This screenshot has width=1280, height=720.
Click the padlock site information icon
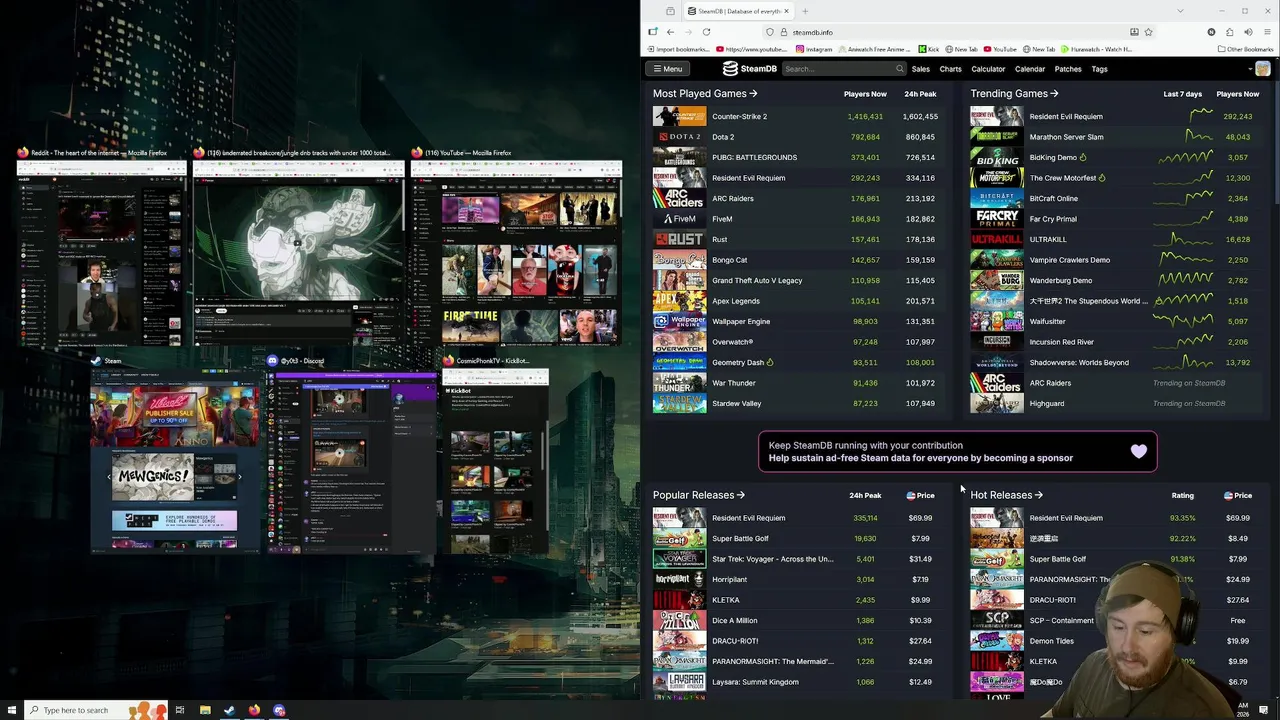[783, 32]
